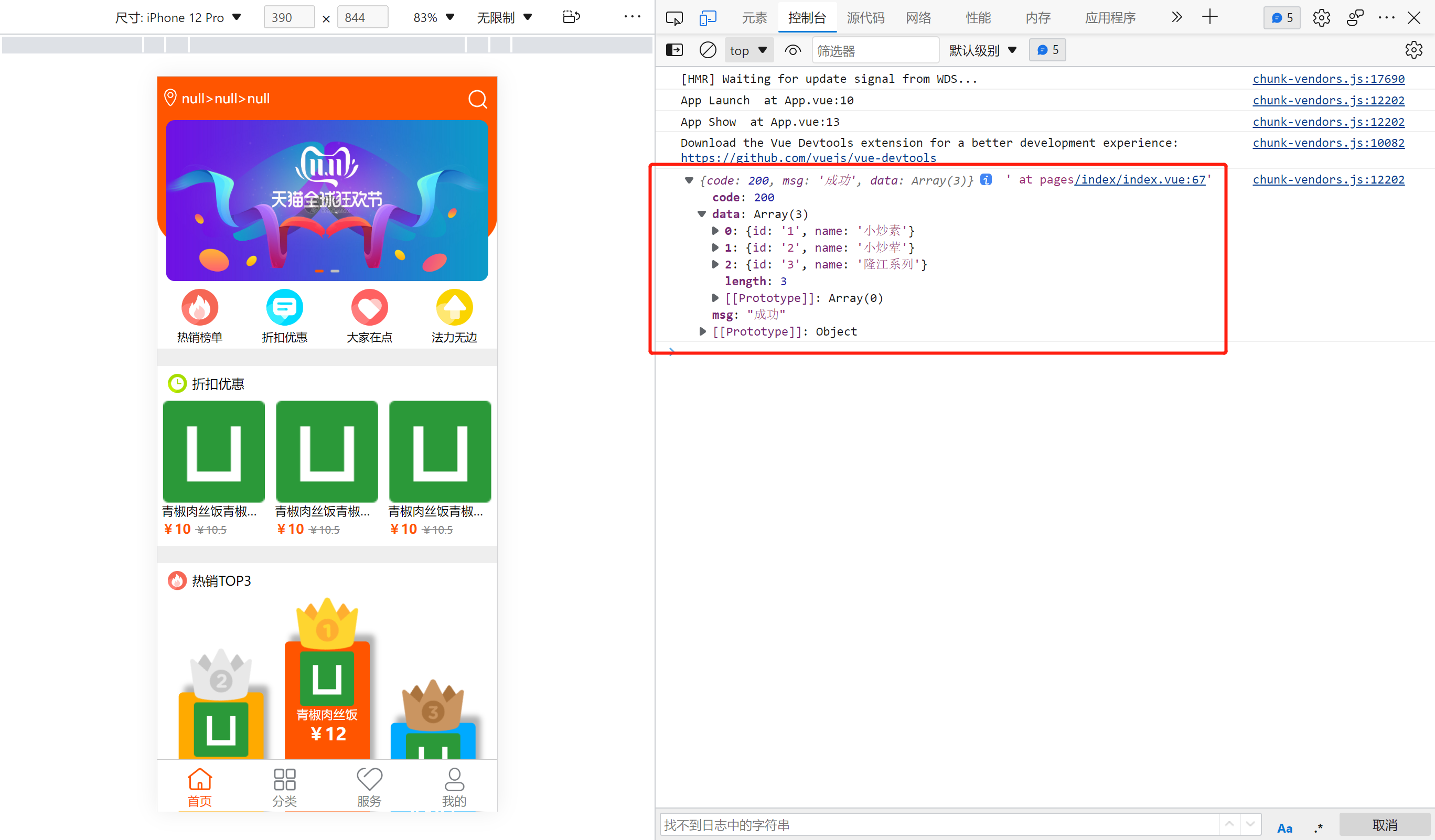Open console settings gear icon
The image size is (1435, 840).
pos(1413,50)
